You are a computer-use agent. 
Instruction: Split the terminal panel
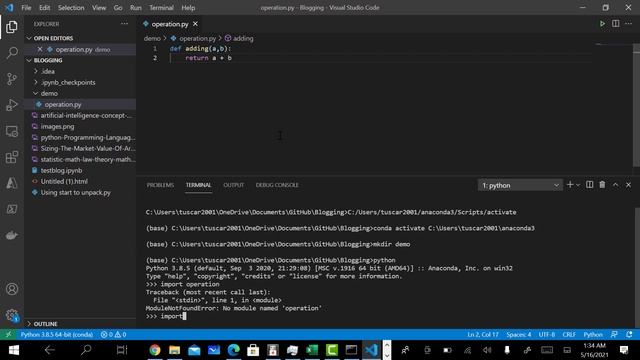point(589,185)
